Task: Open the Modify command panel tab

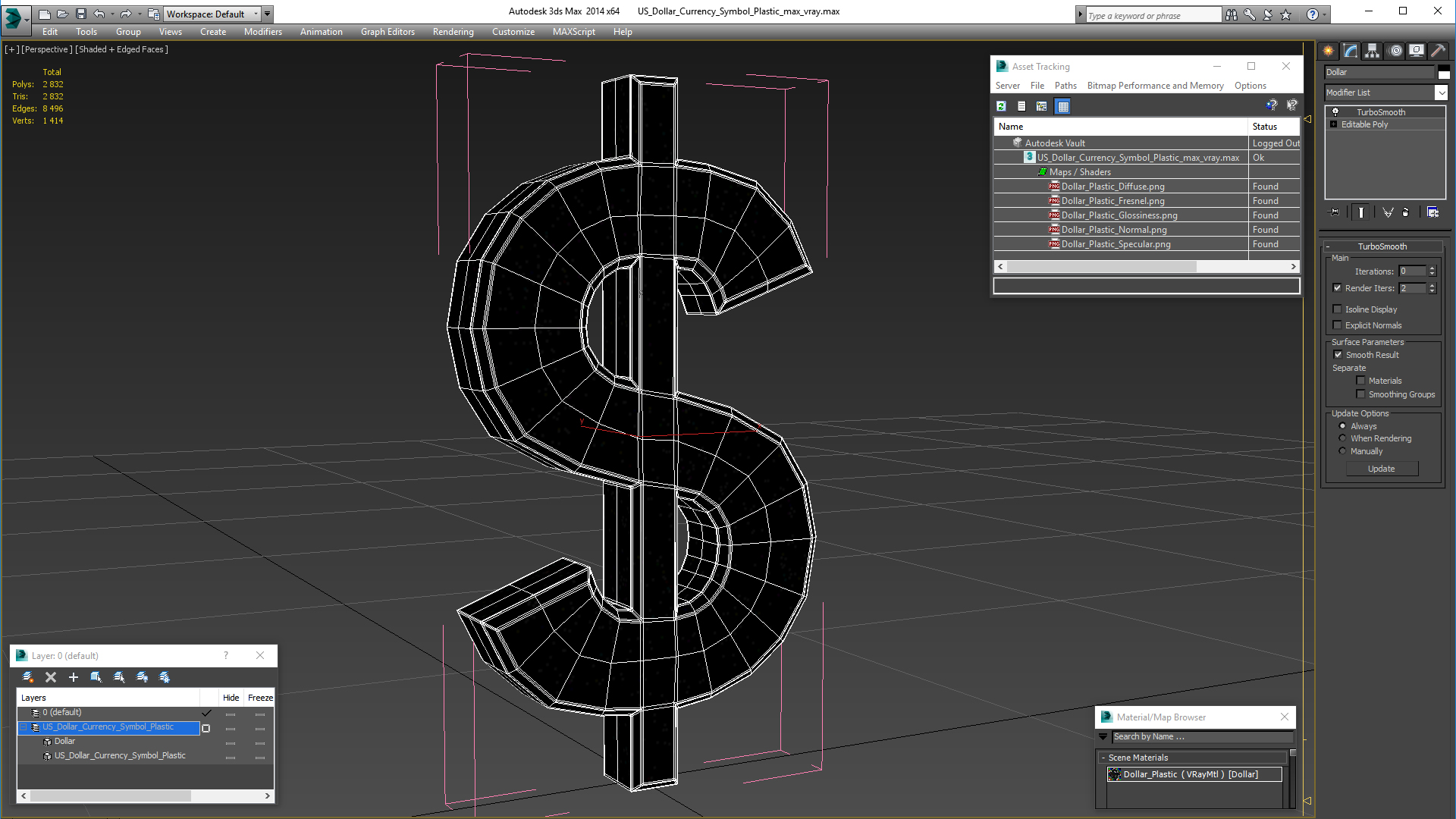Action: (x=1351, y=51)
